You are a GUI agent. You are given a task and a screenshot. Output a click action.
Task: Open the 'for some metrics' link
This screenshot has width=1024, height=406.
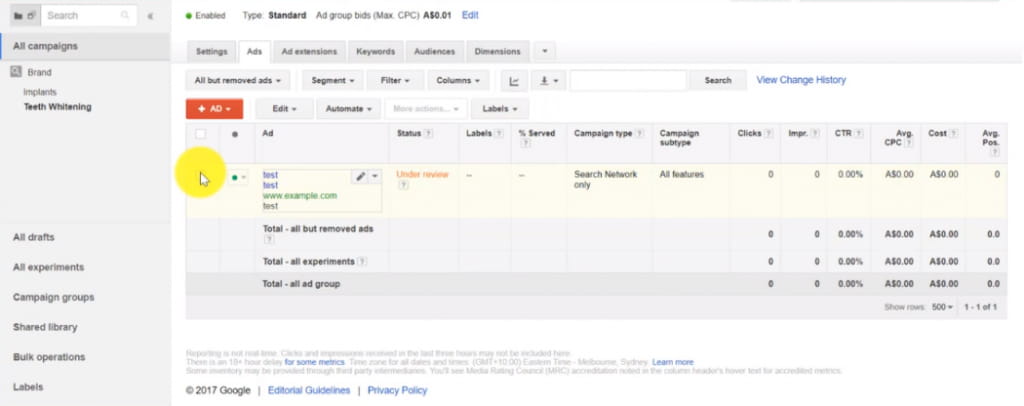coord(314,362)
